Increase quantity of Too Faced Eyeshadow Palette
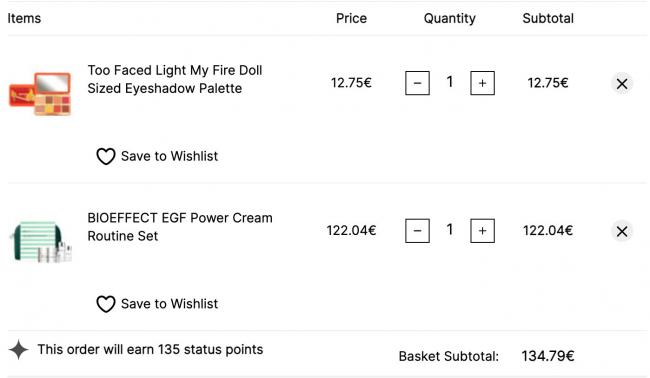Viewport: 650px width, 378px height. 482,83
